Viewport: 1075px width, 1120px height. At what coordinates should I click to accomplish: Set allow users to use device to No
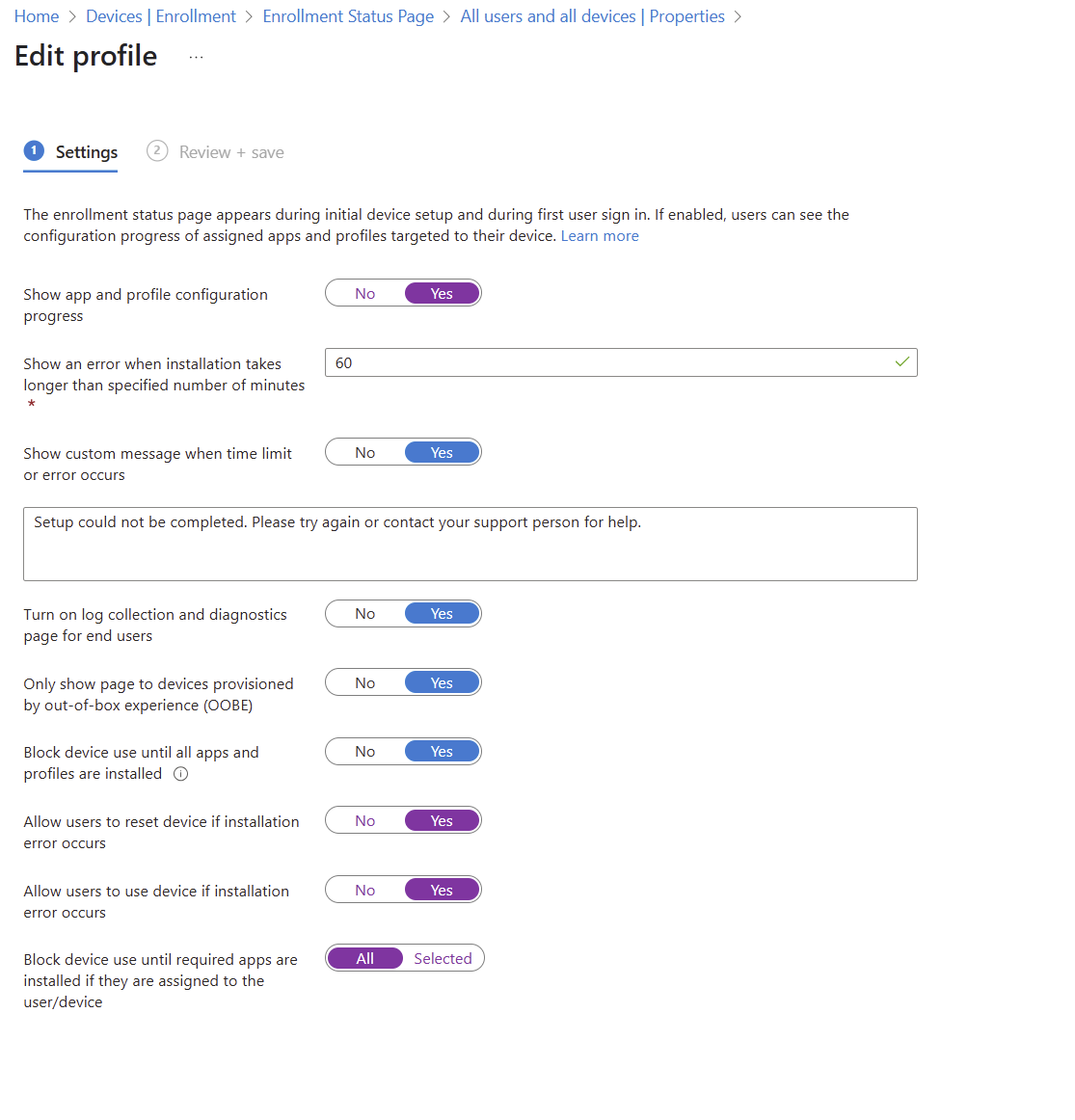point(365,891)
